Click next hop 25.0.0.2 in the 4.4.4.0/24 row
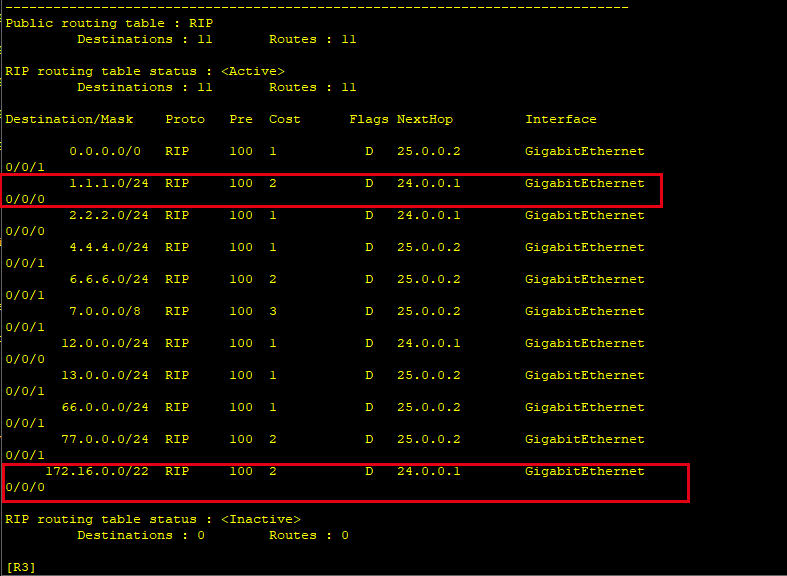The width and height of the screenshot is (787, 576). point(429,247)
